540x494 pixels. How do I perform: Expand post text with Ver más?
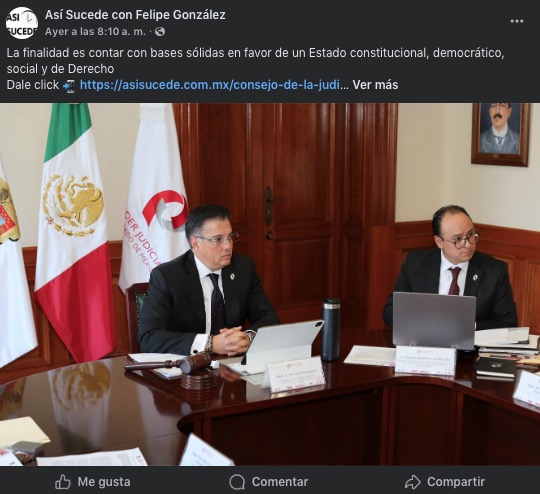pos(375,85)
